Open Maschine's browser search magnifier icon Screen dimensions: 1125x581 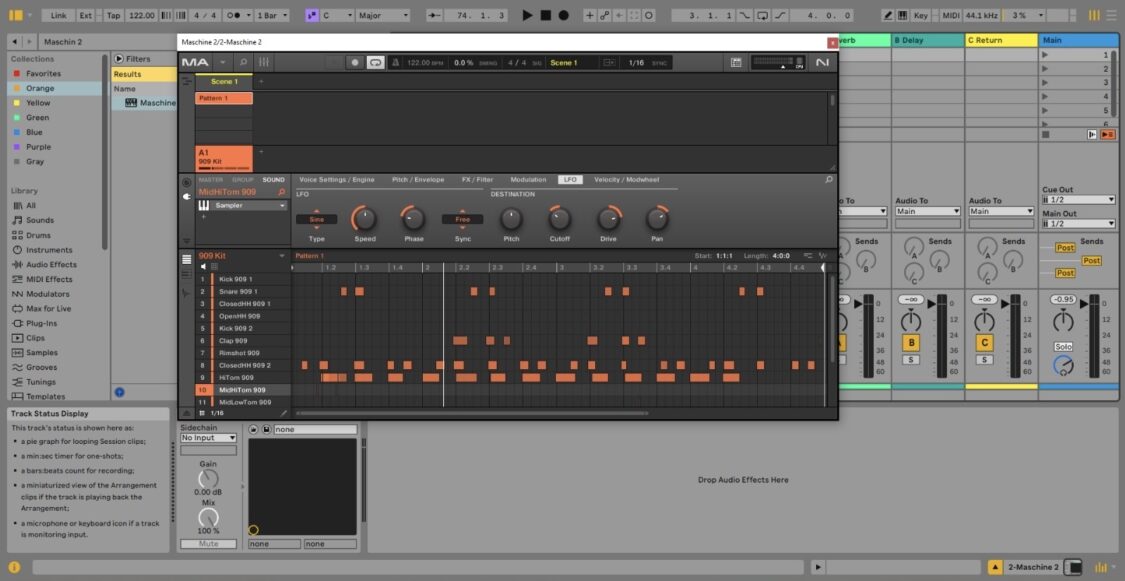click(243, 62)
